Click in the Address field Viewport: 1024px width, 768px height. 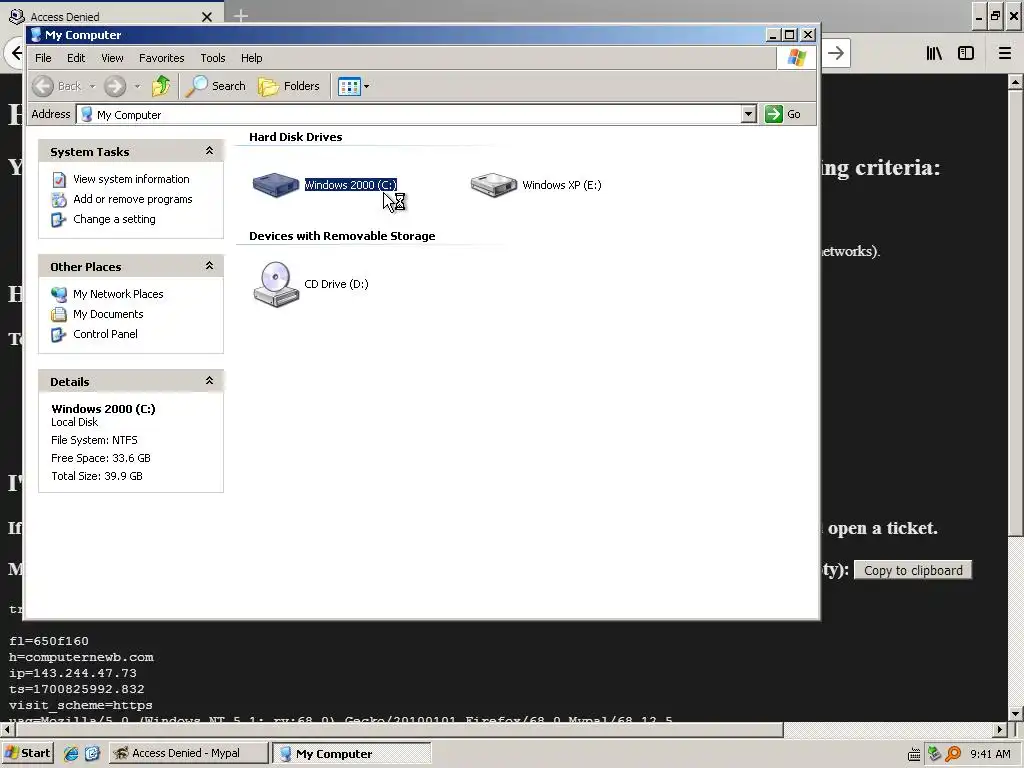[x=409, y=114]
